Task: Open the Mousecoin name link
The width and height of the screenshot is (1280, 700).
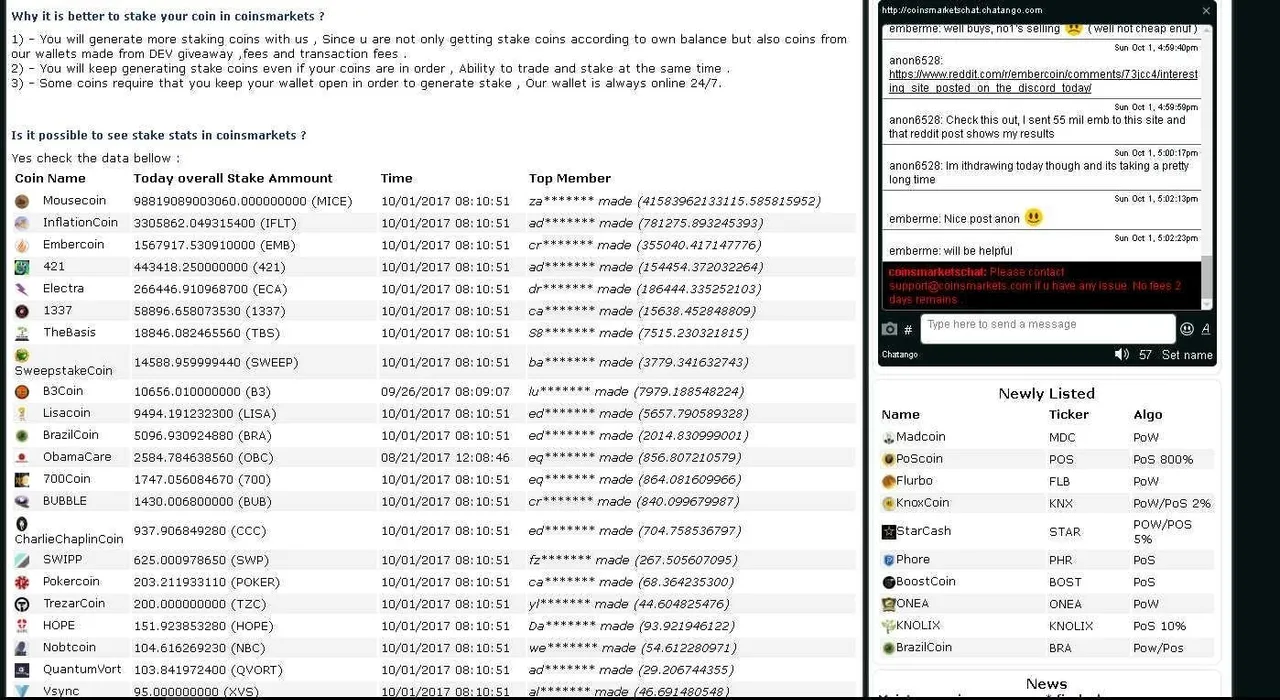Action: click(x=74, y=201)
